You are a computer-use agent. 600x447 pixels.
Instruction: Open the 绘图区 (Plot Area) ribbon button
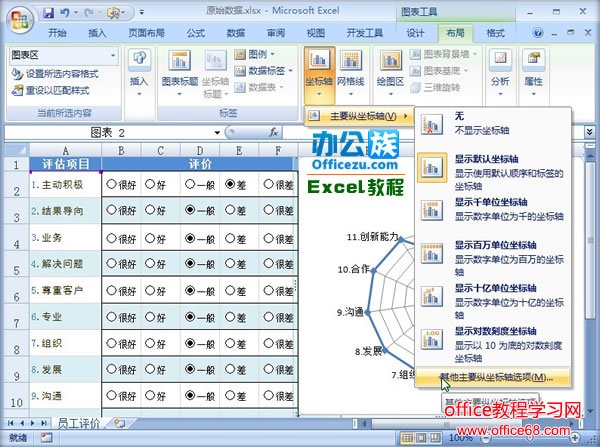tap(390, 75)
